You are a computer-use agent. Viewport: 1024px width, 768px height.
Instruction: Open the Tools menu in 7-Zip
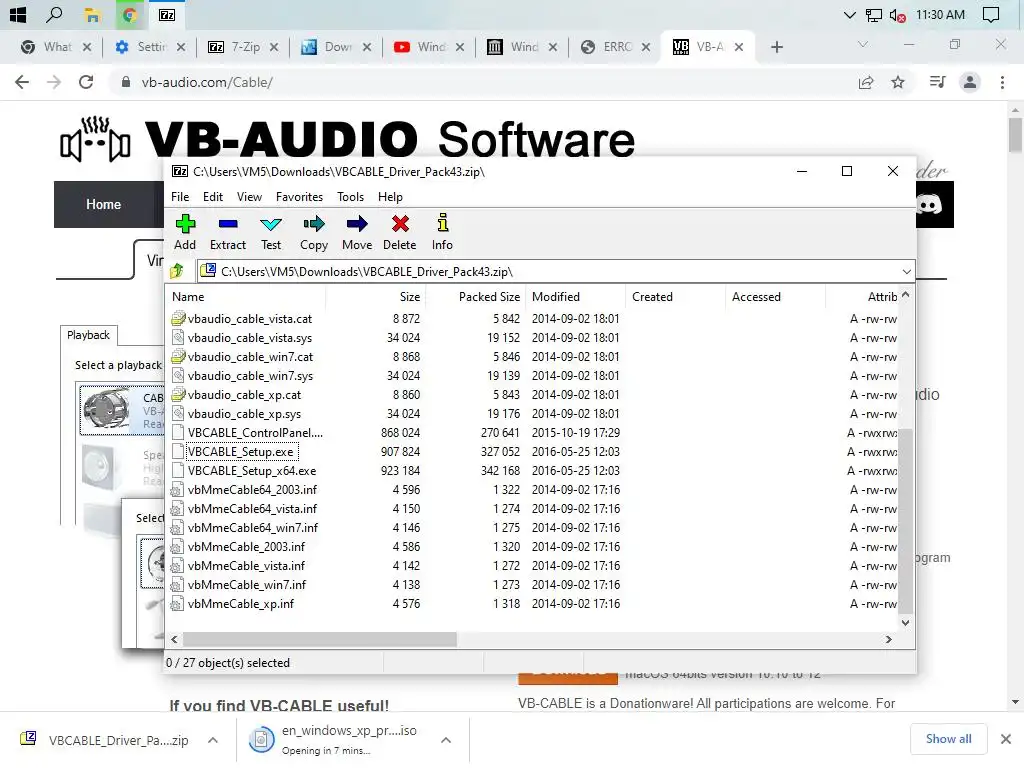point(350,197)
